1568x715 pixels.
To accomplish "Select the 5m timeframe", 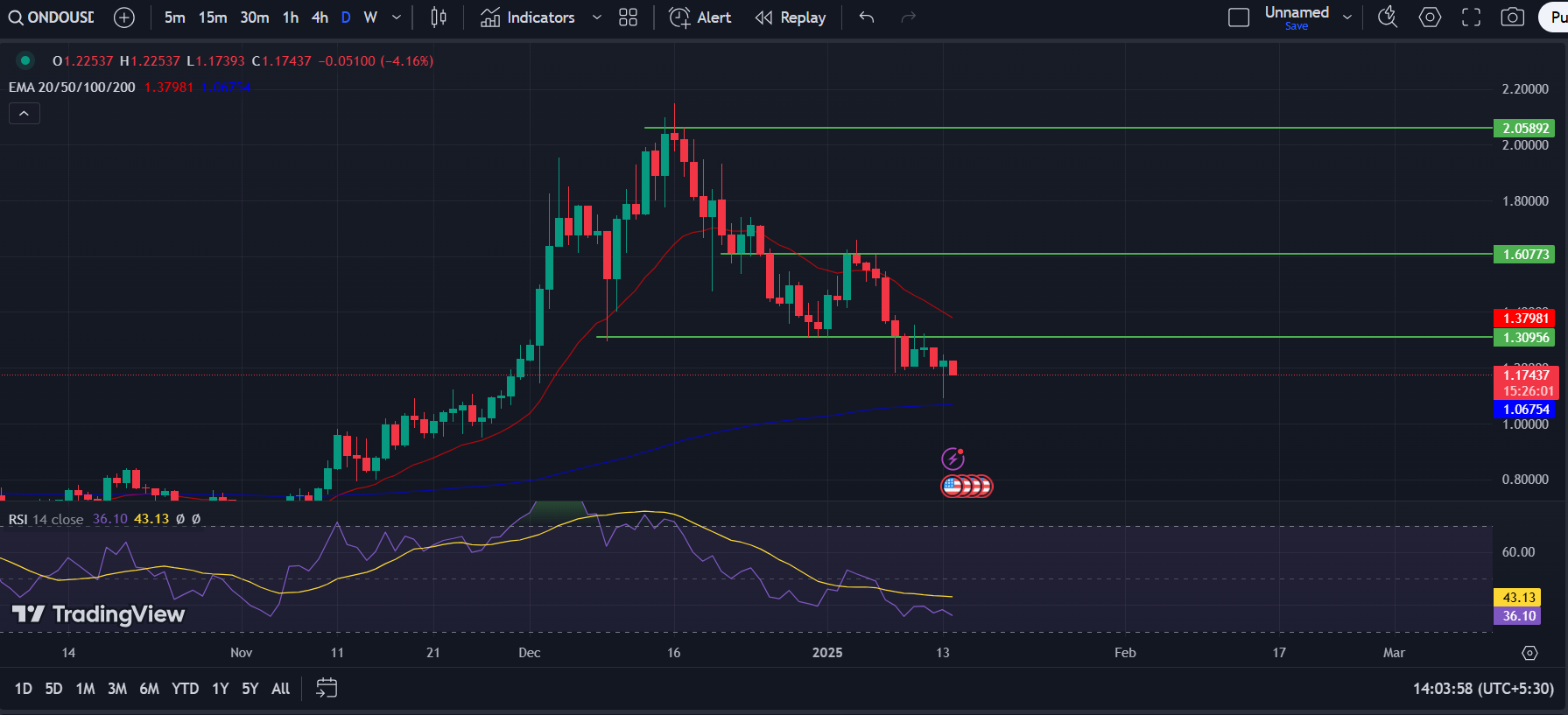I will tap(175, 18).
